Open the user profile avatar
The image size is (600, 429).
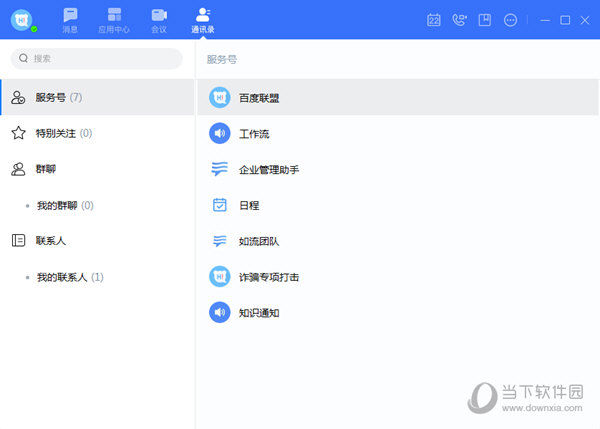tap(21, 20)
